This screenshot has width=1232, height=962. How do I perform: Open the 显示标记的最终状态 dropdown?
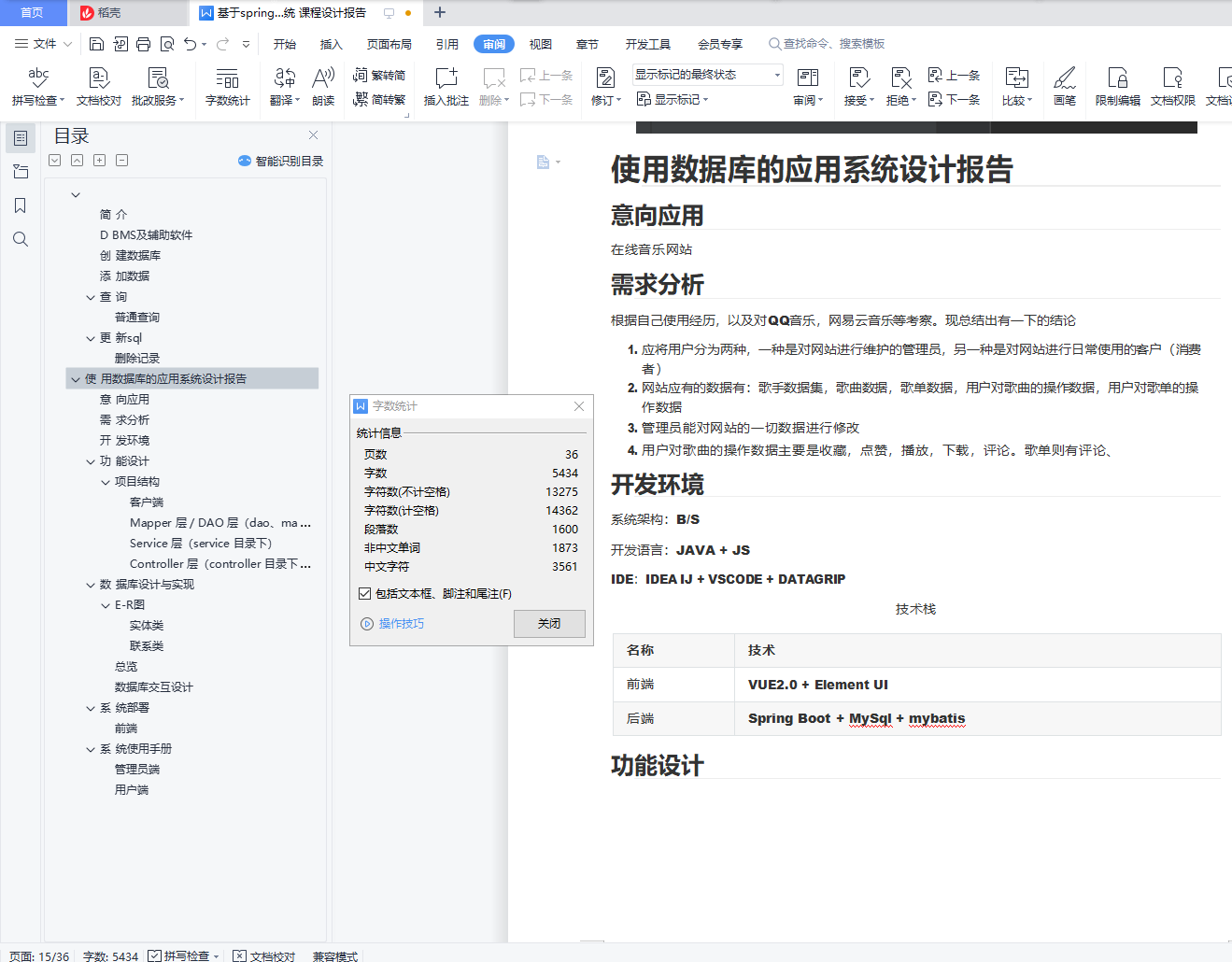pyautogui.click(x=708, y=75)
